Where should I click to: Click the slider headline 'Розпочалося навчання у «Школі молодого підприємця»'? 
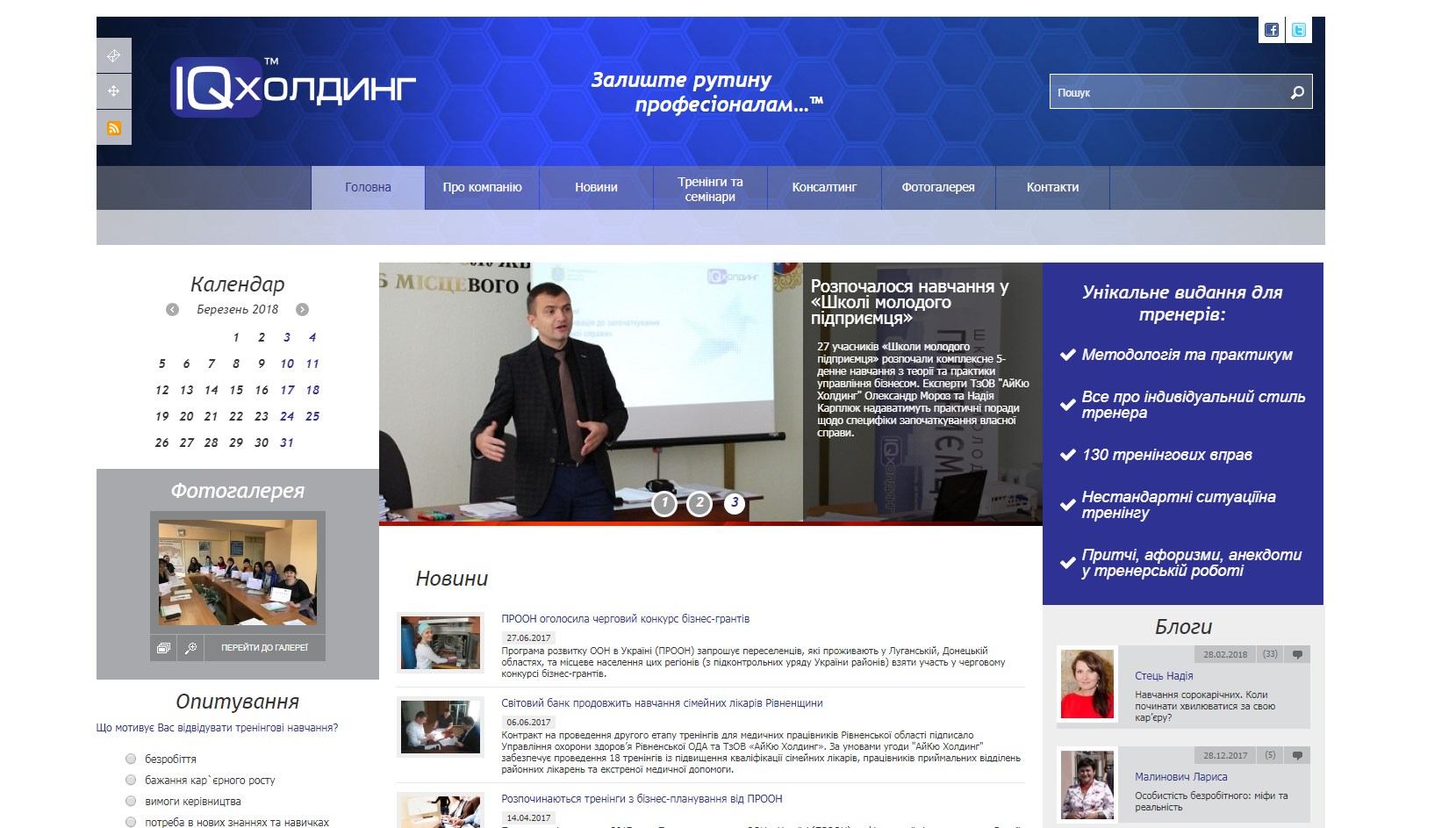909,302
